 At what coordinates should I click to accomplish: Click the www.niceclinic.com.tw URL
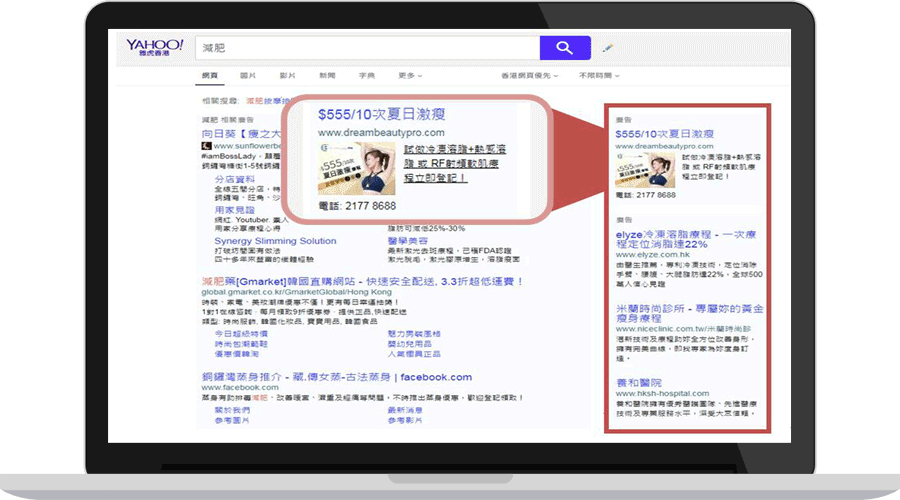pyautogui.click(x=683, y=329)
